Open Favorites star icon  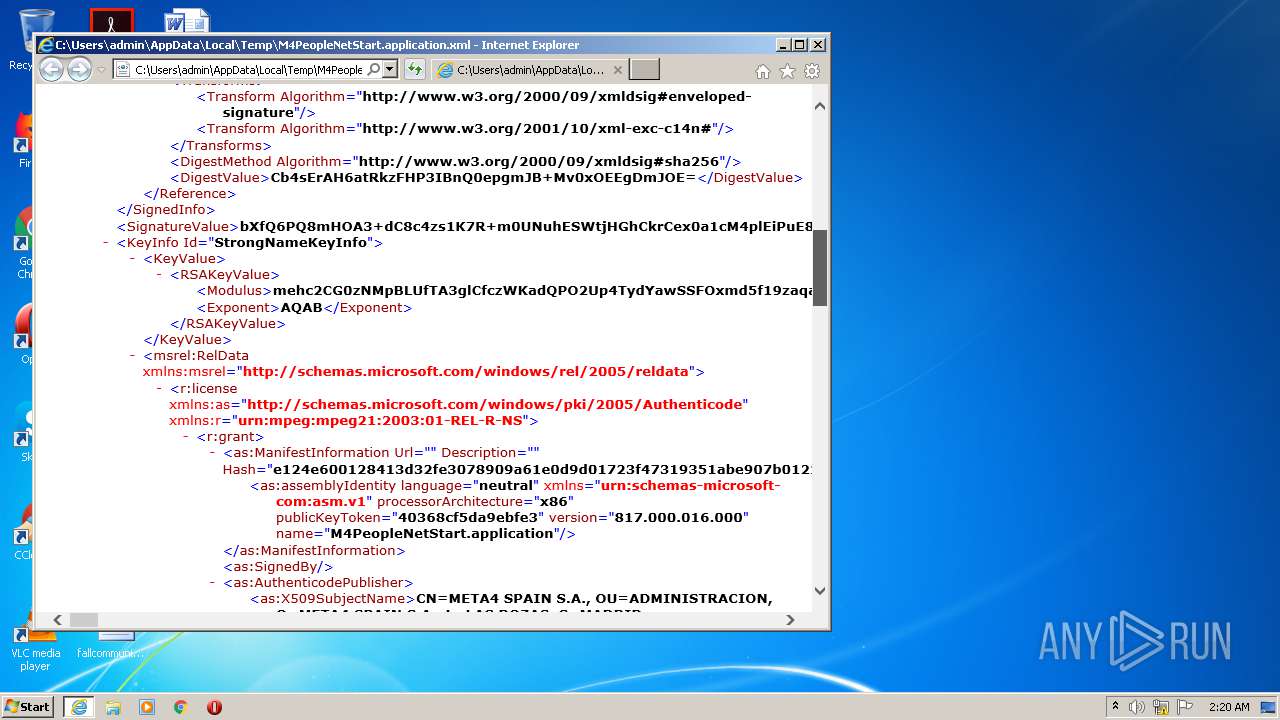click(787, 71)
